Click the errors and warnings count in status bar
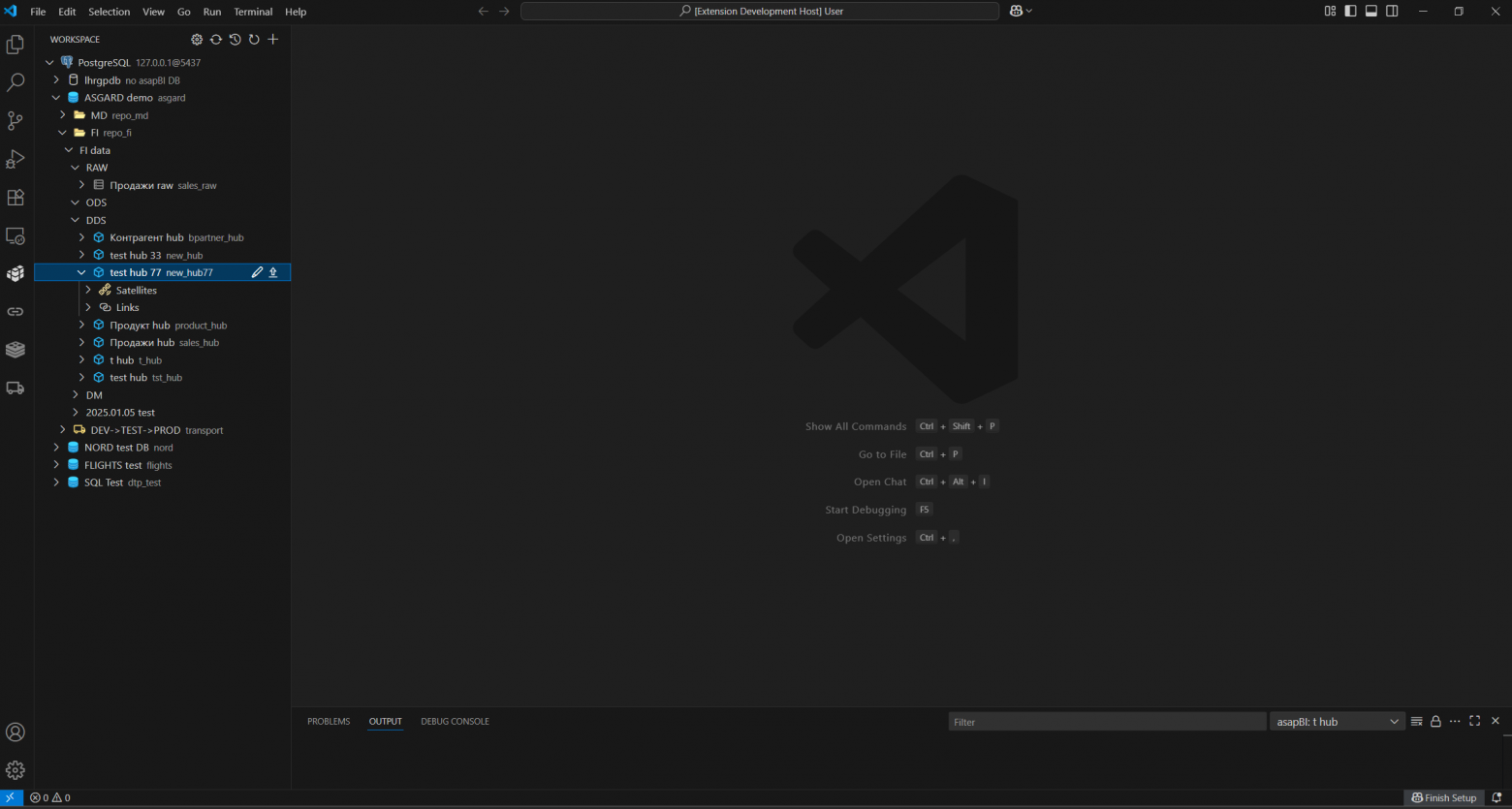Screen dimensions: 1512x809 pyautogui.click(x=50, y=798)
